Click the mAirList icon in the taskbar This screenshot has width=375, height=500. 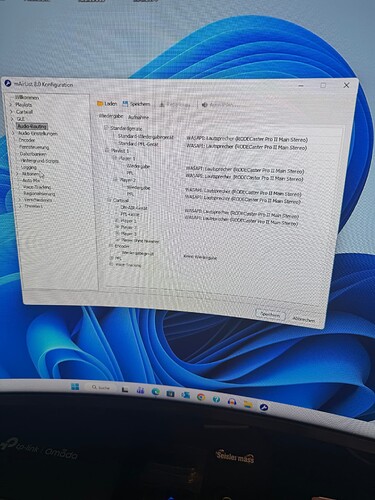pyautogui.click(x=264, y=407)
